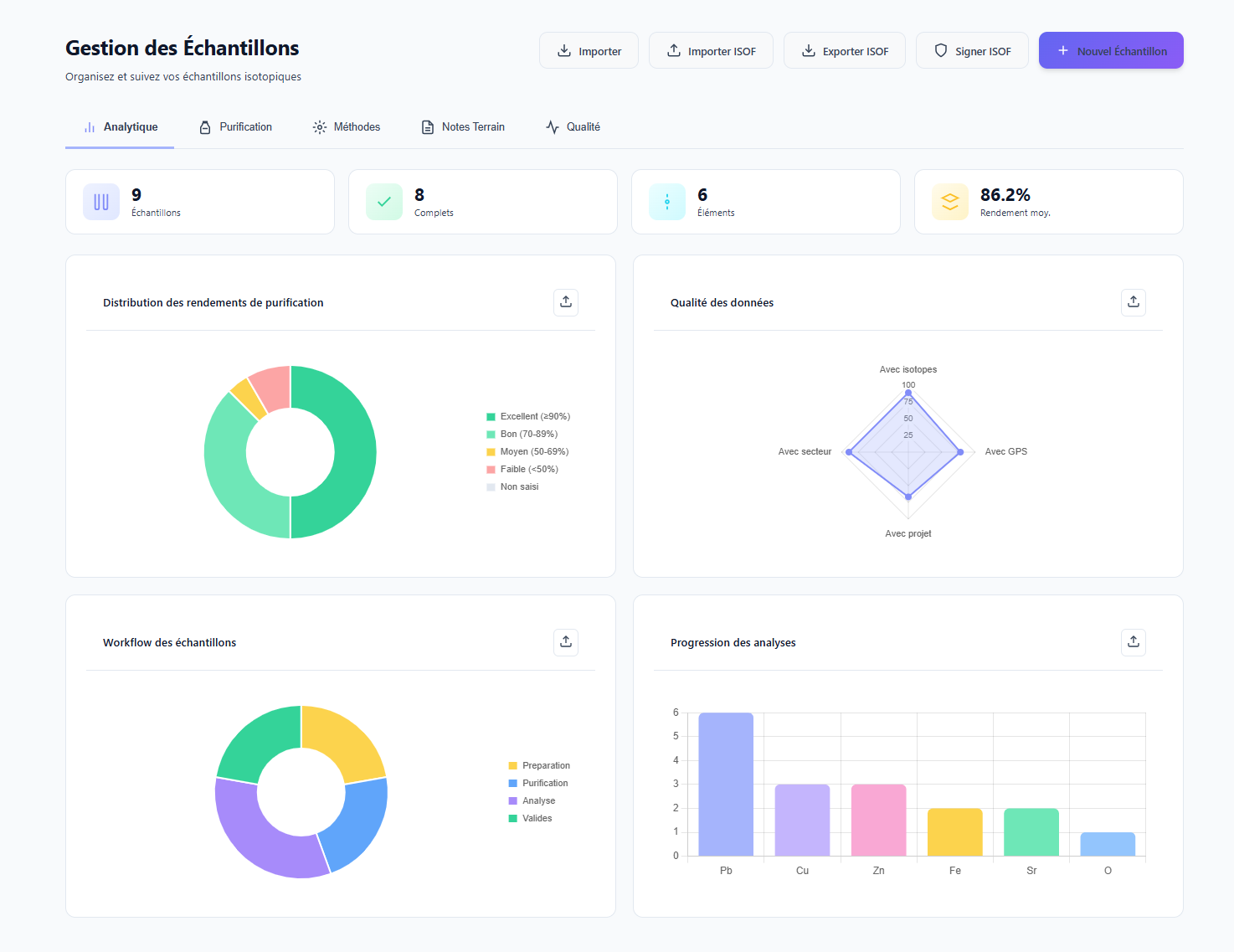Click the layers icon on the Rendement moy. card
This screenshot has height=952, width=1234.
(x=949, y=202)
